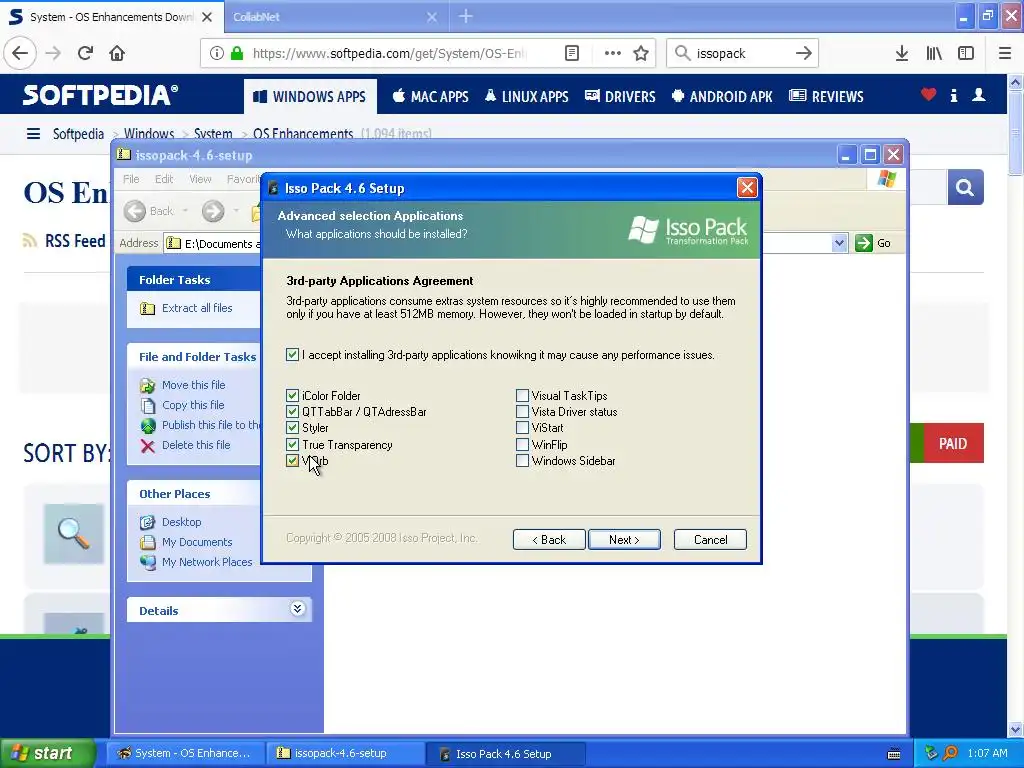Submit the issopack search arrow

pyautogui.click(x=803, y=53)
